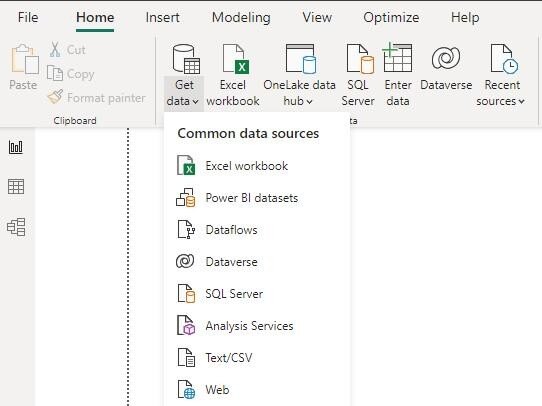542x406 pixels.
Task: Click the Paste clipboard icon
Action: click(24, 59)
